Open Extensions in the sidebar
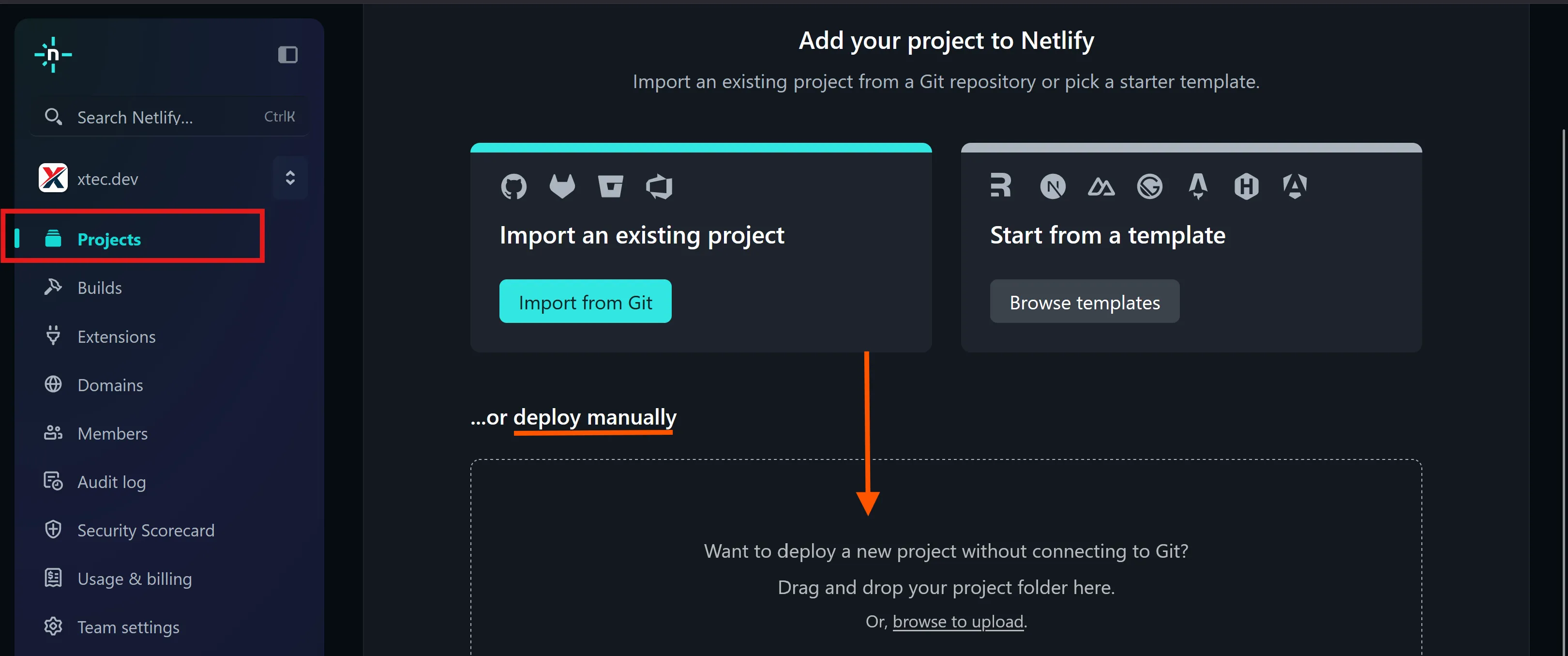Image resolution: width=1568 pixels, height=656 pixels. (x=116, y=336)
